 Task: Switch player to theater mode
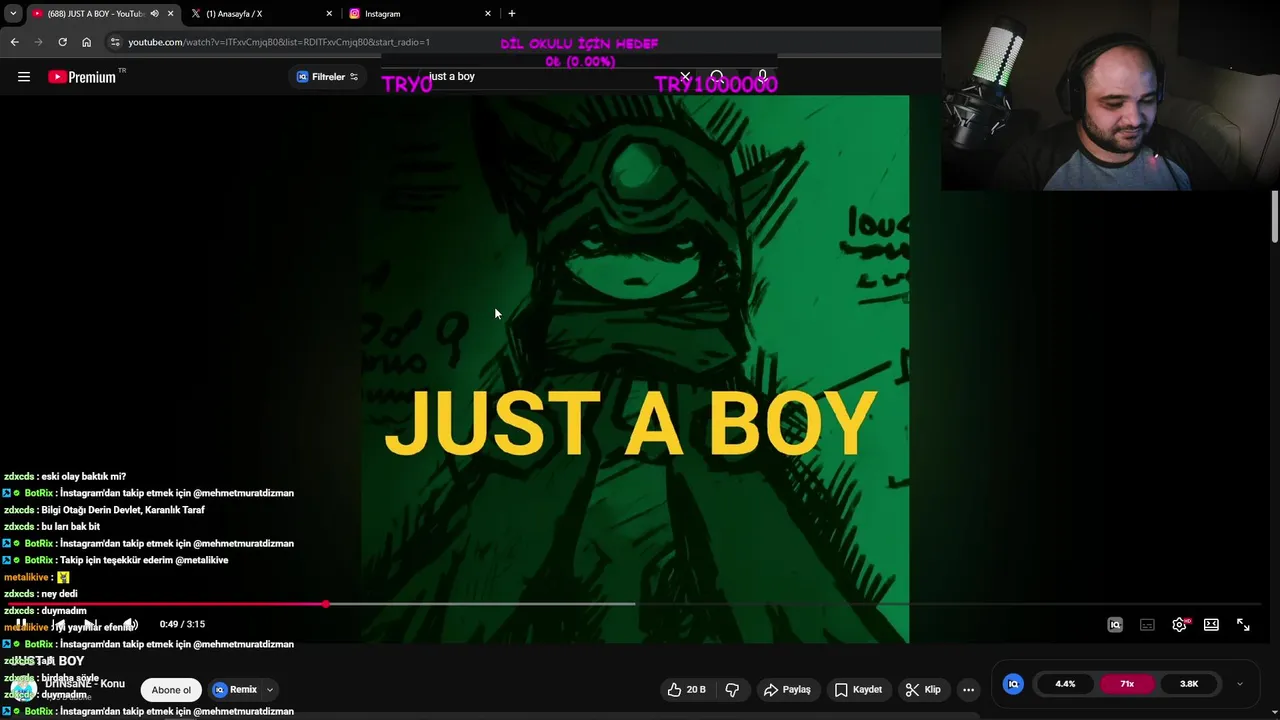click(1211, 625)
